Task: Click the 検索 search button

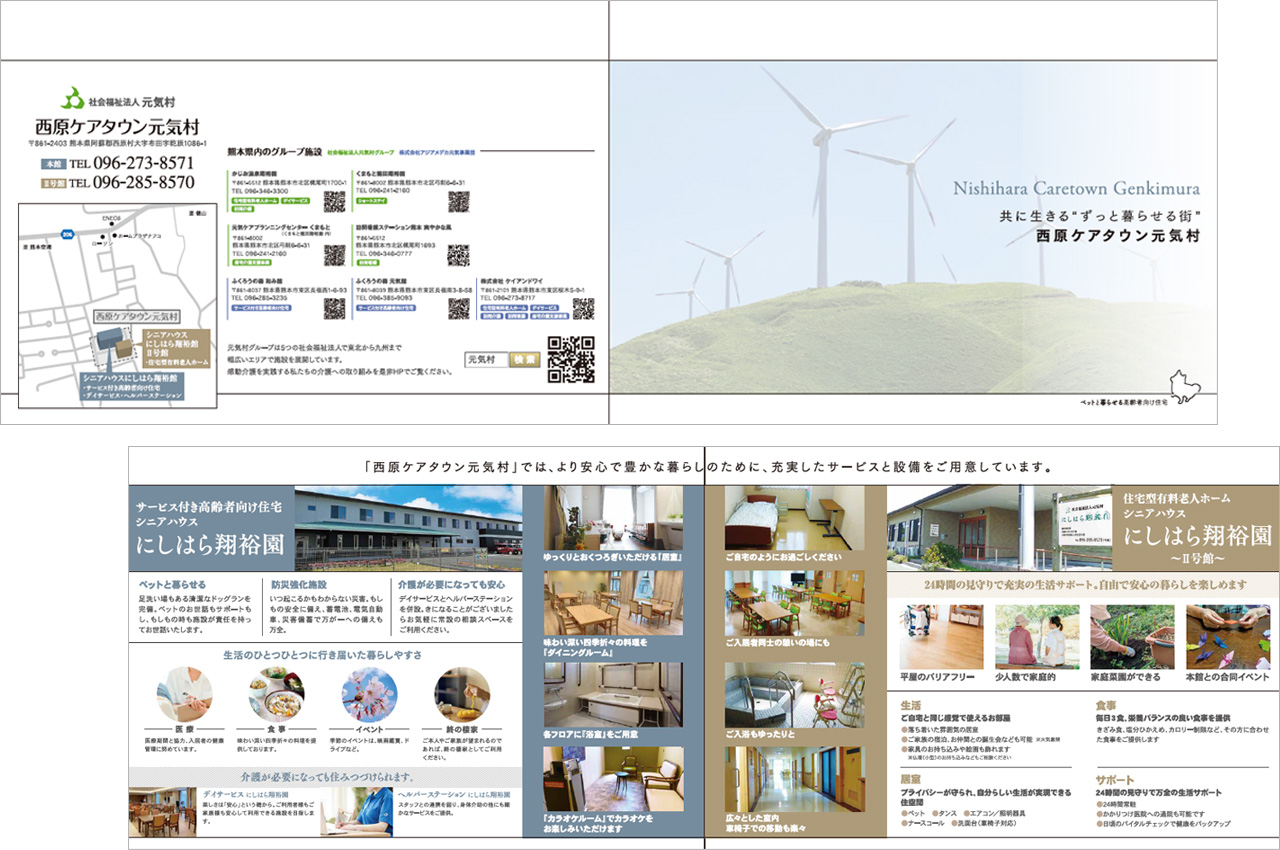Action: 525,359
